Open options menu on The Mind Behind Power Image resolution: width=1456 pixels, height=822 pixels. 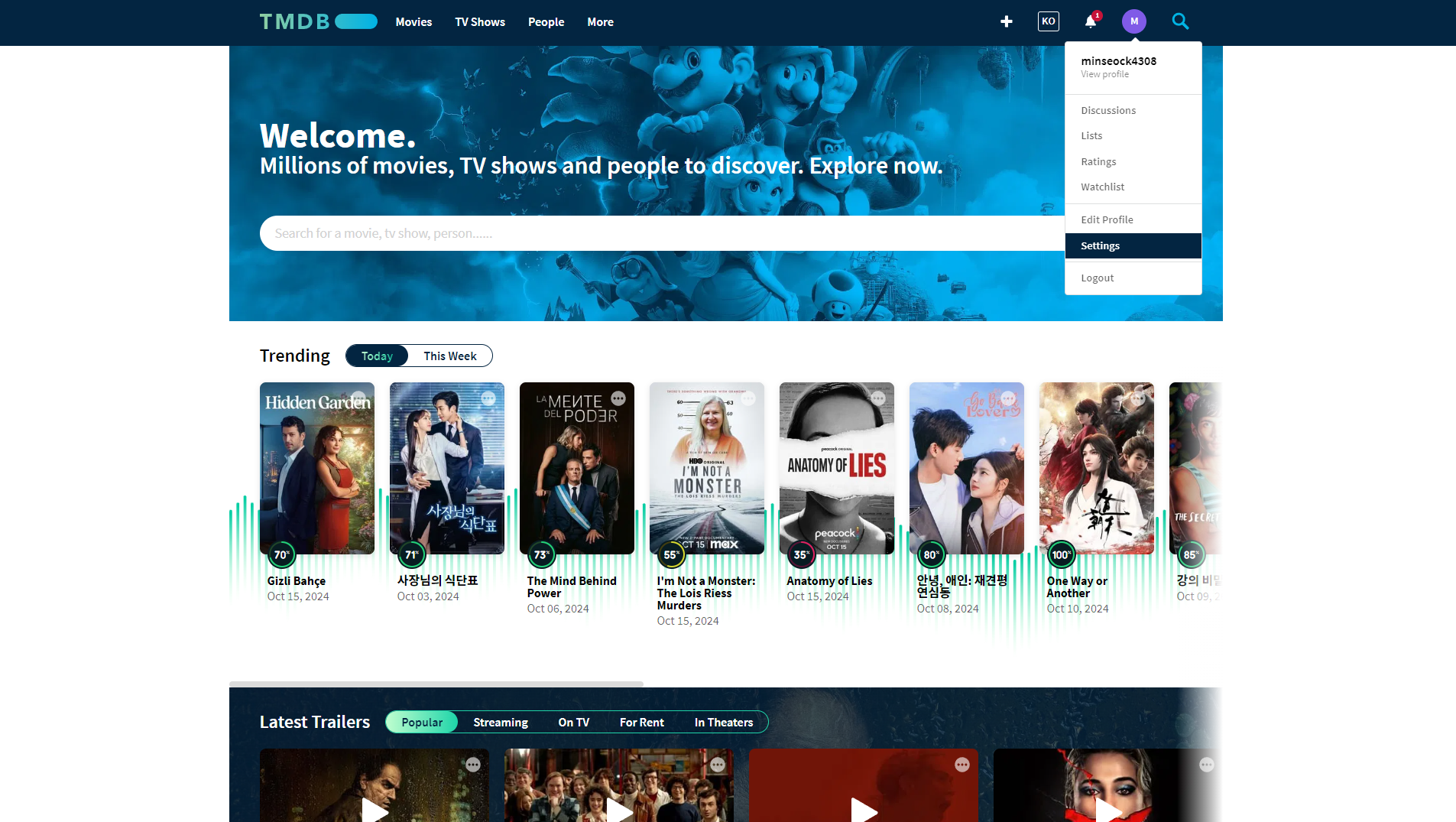[618, 398]
